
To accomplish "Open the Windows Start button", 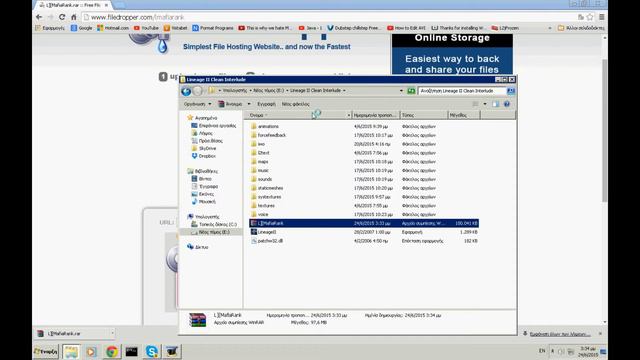I will (46, 351).
